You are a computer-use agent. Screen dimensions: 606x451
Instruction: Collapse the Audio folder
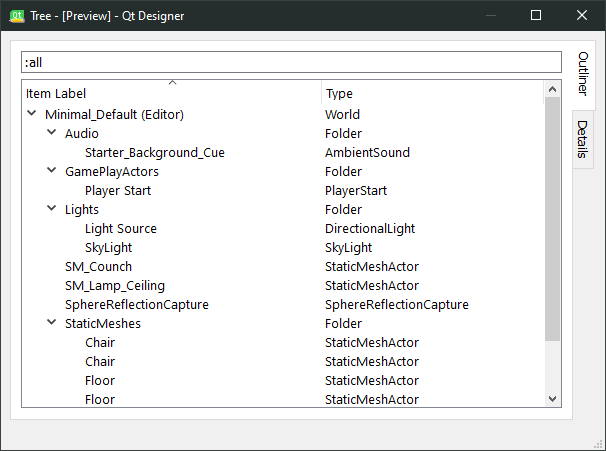[x=52, y=133]
